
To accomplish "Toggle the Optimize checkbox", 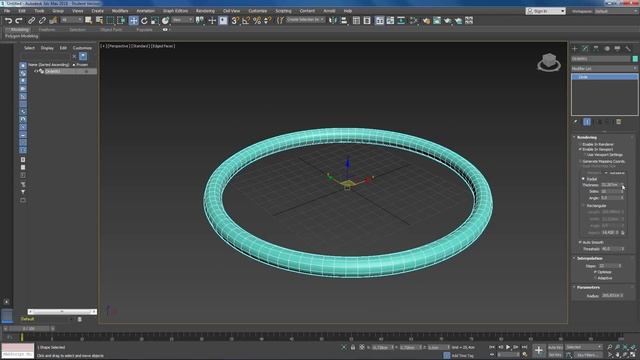I will coord(595,272).
